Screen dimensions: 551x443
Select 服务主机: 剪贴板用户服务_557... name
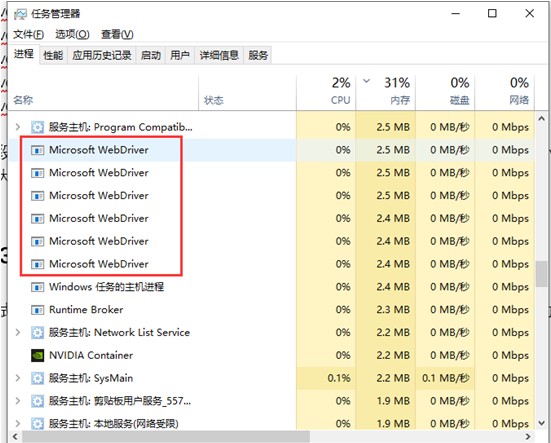pyautogui.click(x=120, y=401)
